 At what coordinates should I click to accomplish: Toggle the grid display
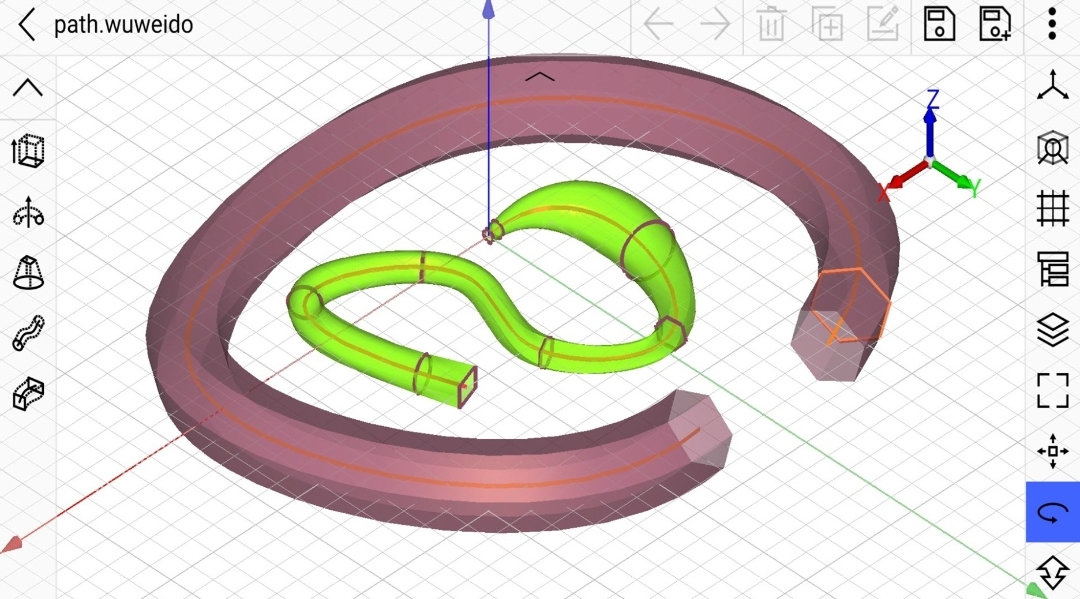pyautogui.click(x=1052, y=209)
